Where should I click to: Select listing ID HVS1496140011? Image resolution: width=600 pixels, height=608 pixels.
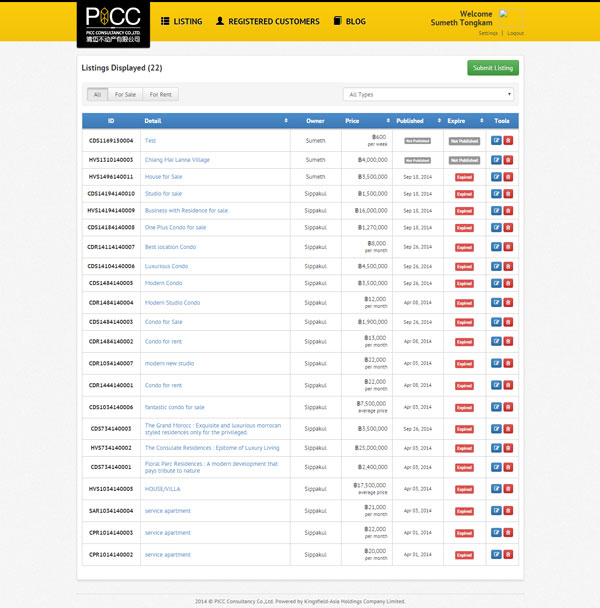click(x=111, y=177)
